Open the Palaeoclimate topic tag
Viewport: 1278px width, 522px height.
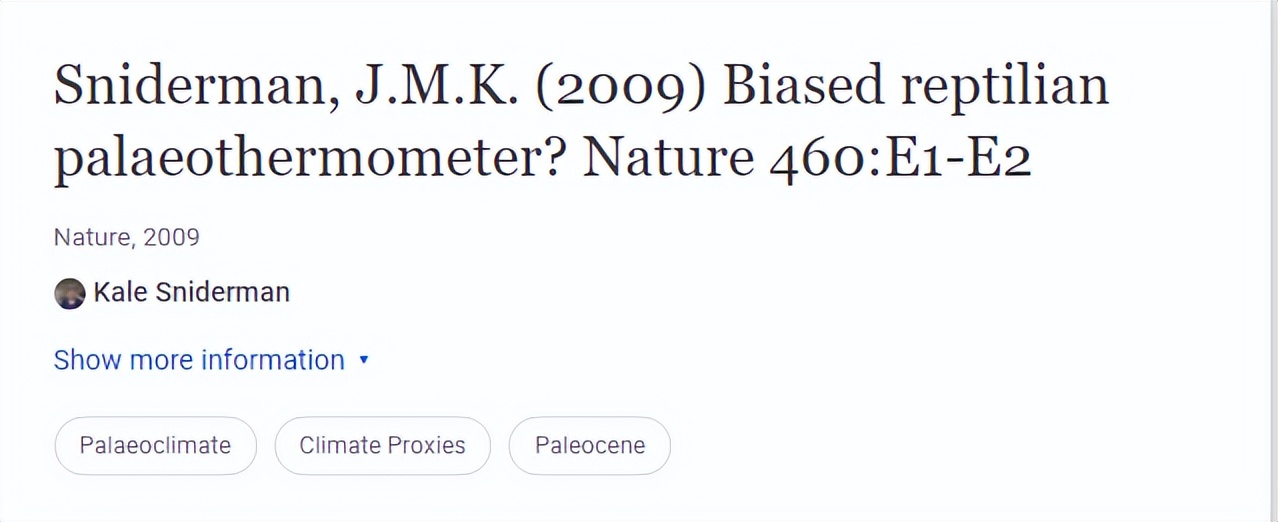pyautogui.click(x=155, y=445)
